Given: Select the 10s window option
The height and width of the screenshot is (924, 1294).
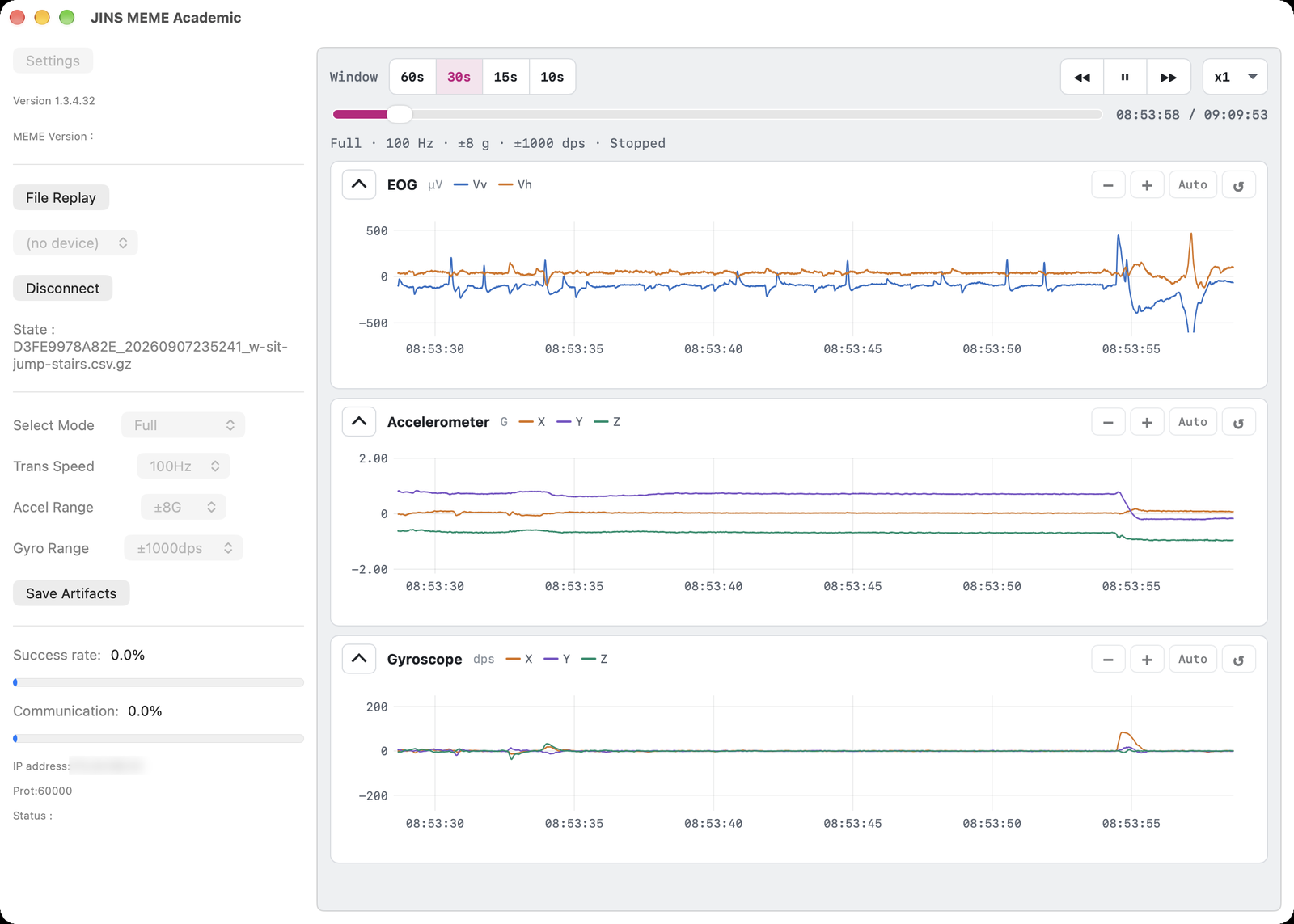Looking at the screenshot, I should (x=552, y=77).
